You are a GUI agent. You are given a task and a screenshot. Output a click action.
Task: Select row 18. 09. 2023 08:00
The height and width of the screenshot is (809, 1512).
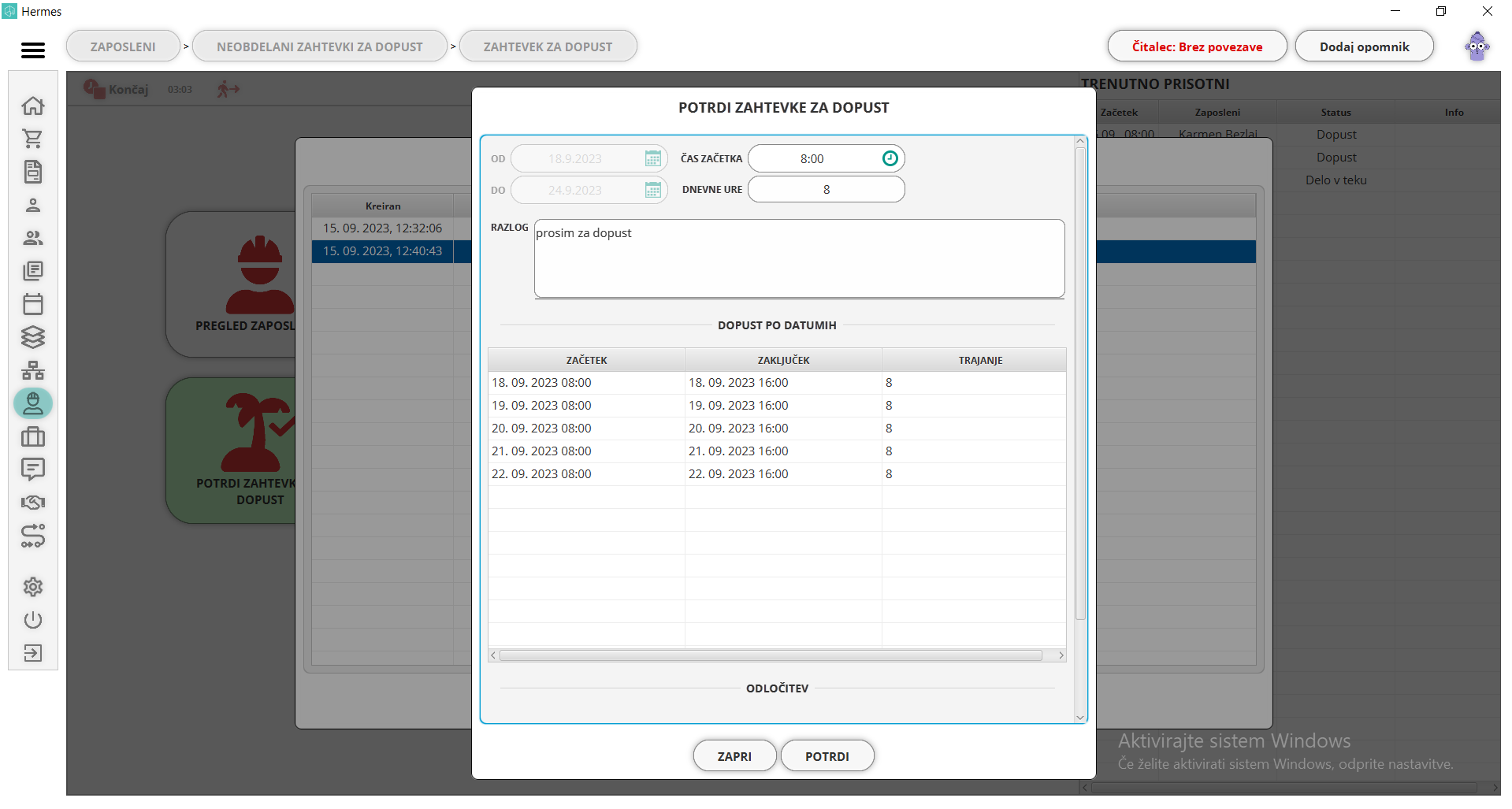(777, 383)
